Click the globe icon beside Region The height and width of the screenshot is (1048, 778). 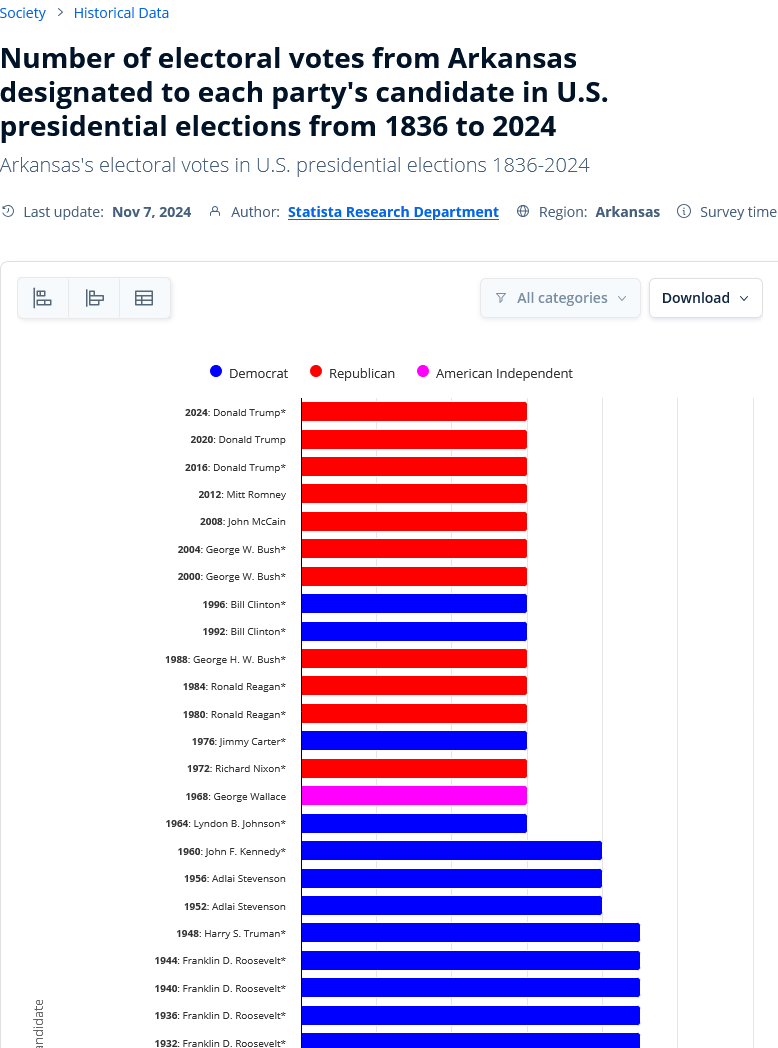[x=523, y=211]
